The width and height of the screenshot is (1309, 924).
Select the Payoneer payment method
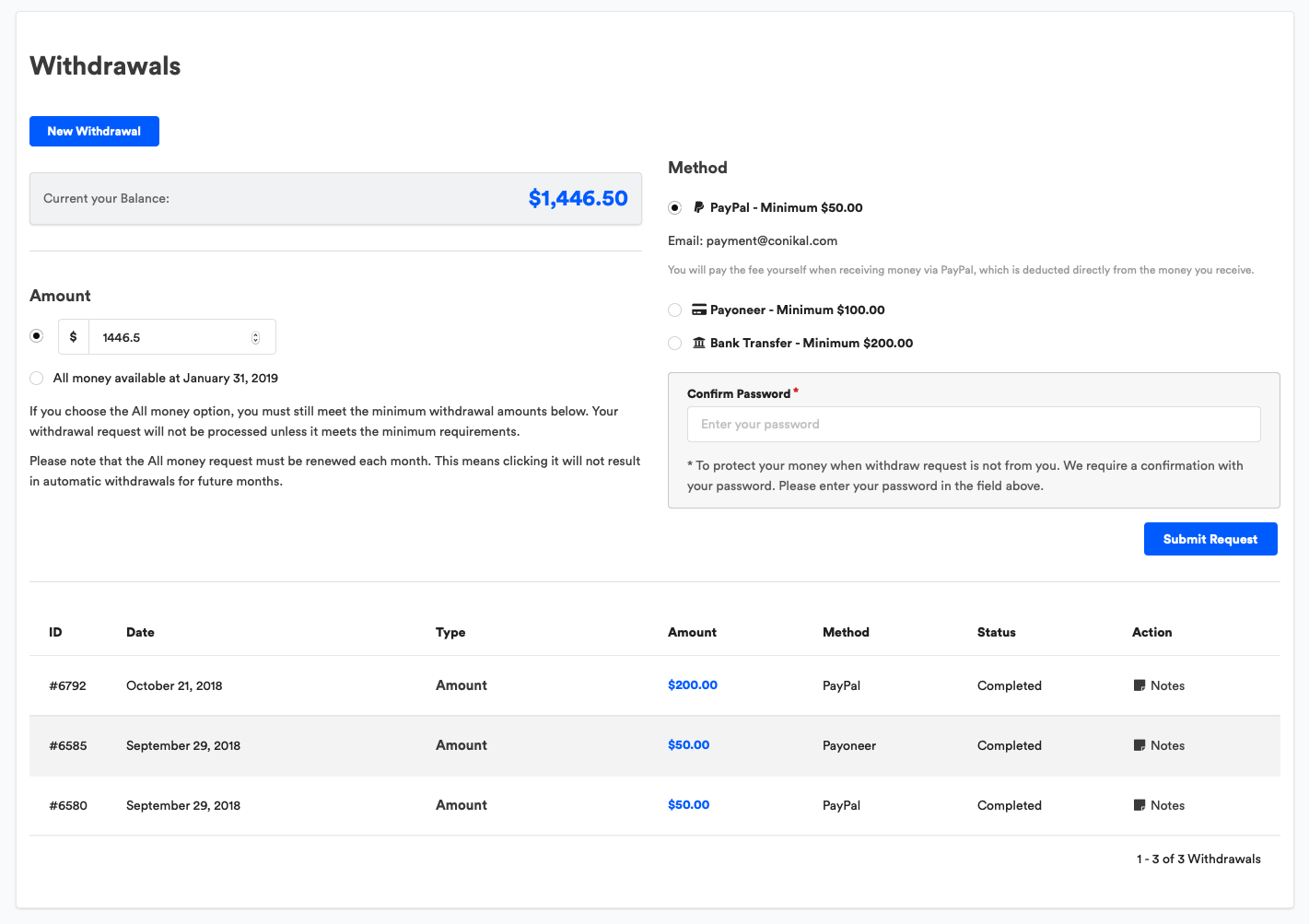674,310
